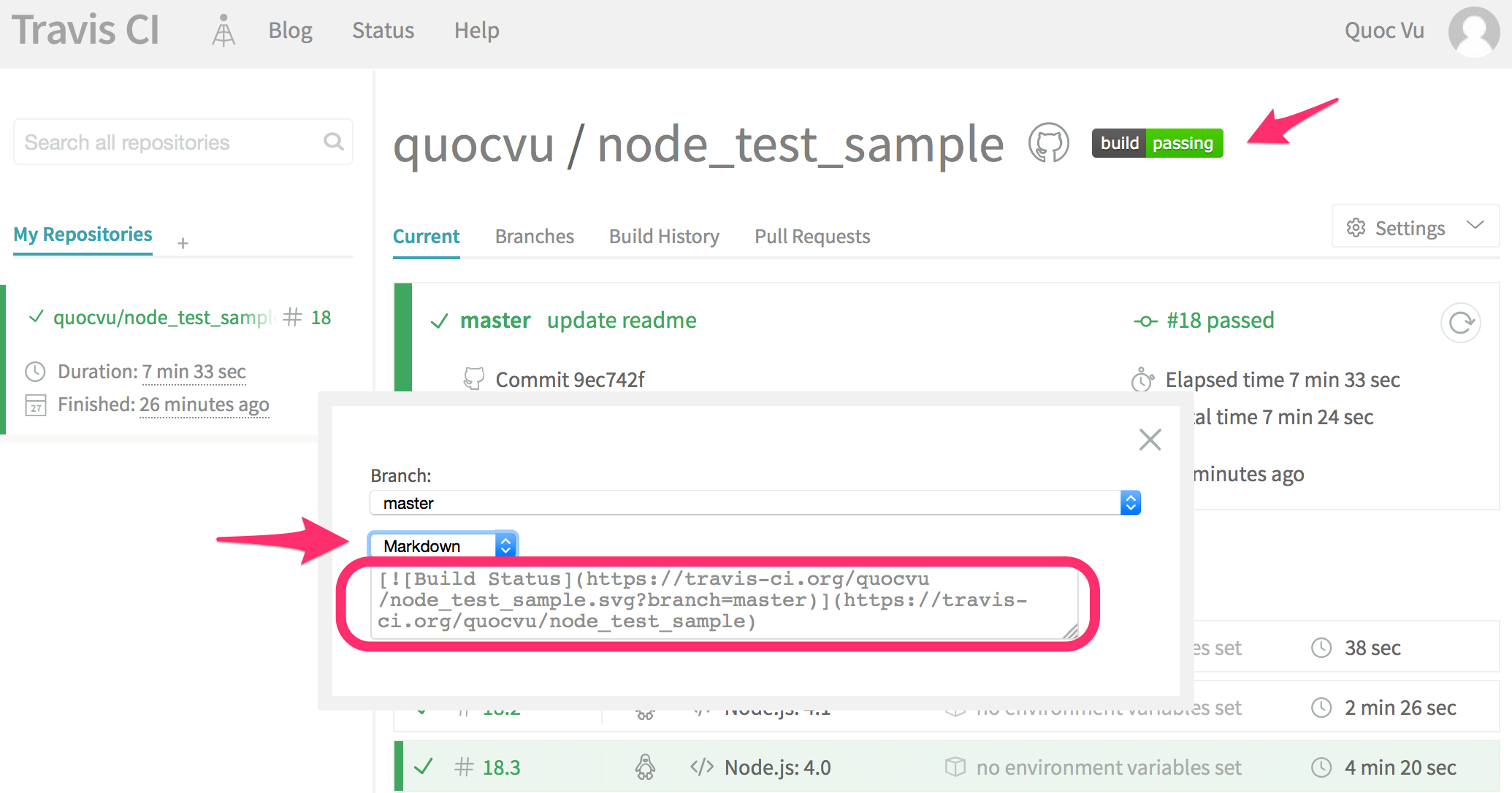Image resolution: width=1512 pixels, height=793 pixels.
Task: Switch to the Current tab
Action: (426, 237)
